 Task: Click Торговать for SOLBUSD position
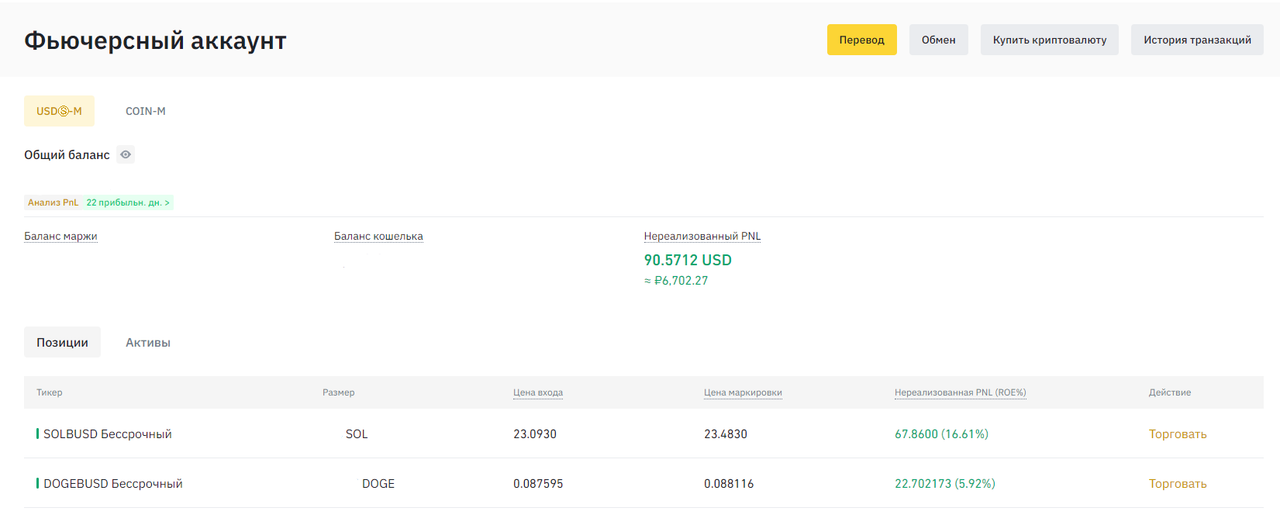(1178, 434)
